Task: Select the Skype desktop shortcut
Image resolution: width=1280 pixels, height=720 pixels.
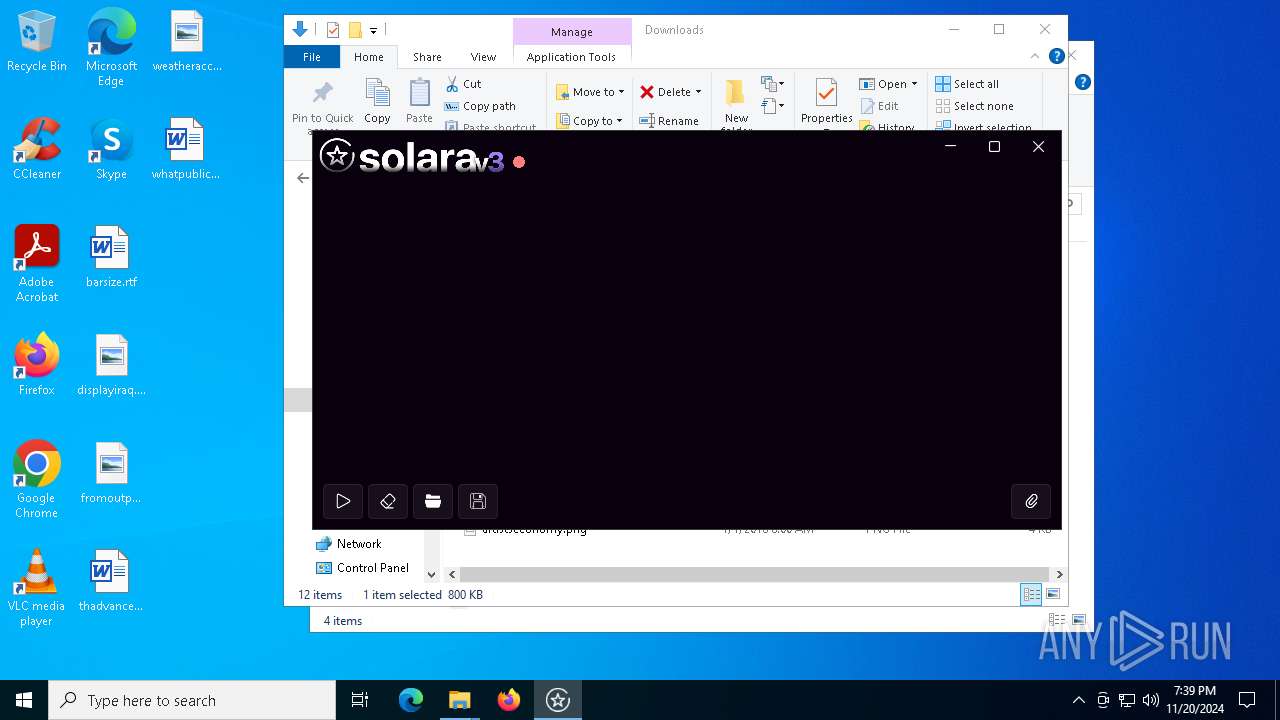Action: tap(111, 150)
